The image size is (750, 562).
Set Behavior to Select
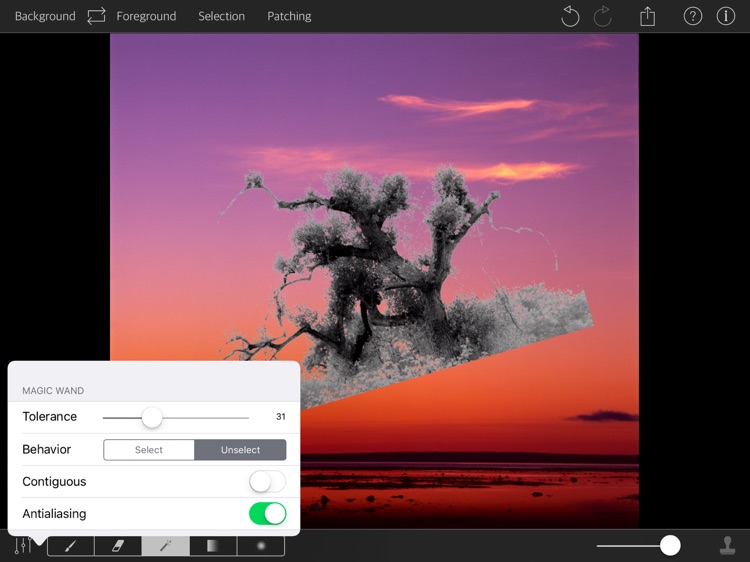click(x=149, y=450)
